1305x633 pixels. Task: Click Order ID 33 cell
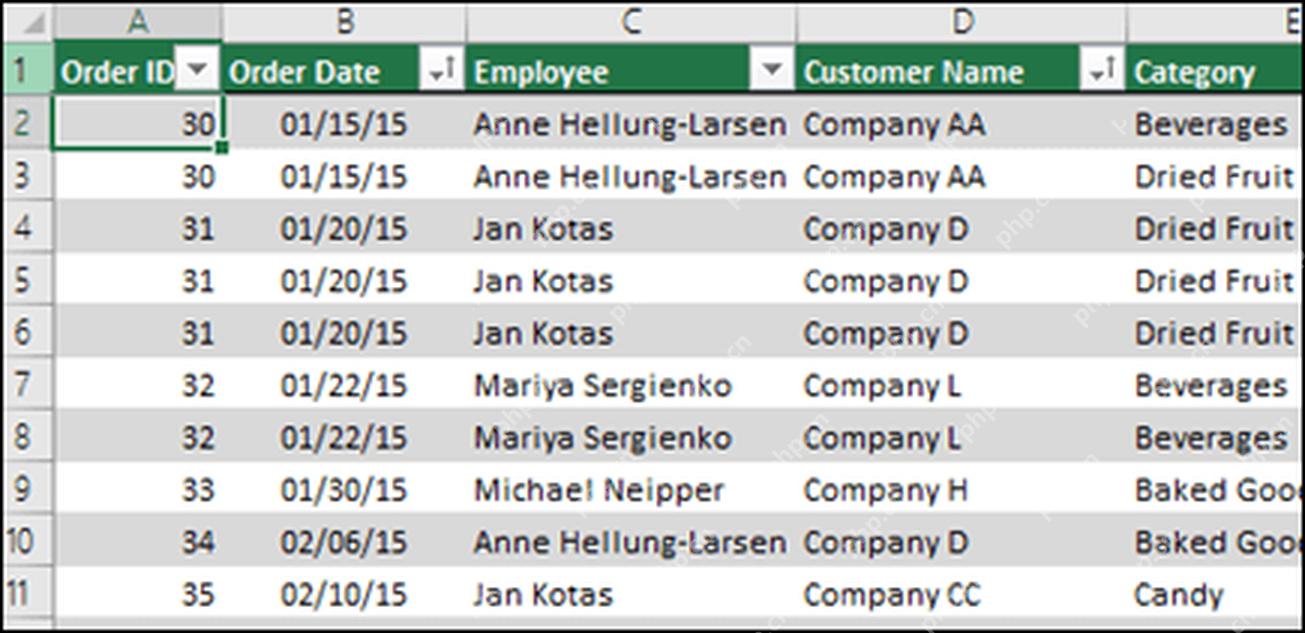(x=137, y=490)
